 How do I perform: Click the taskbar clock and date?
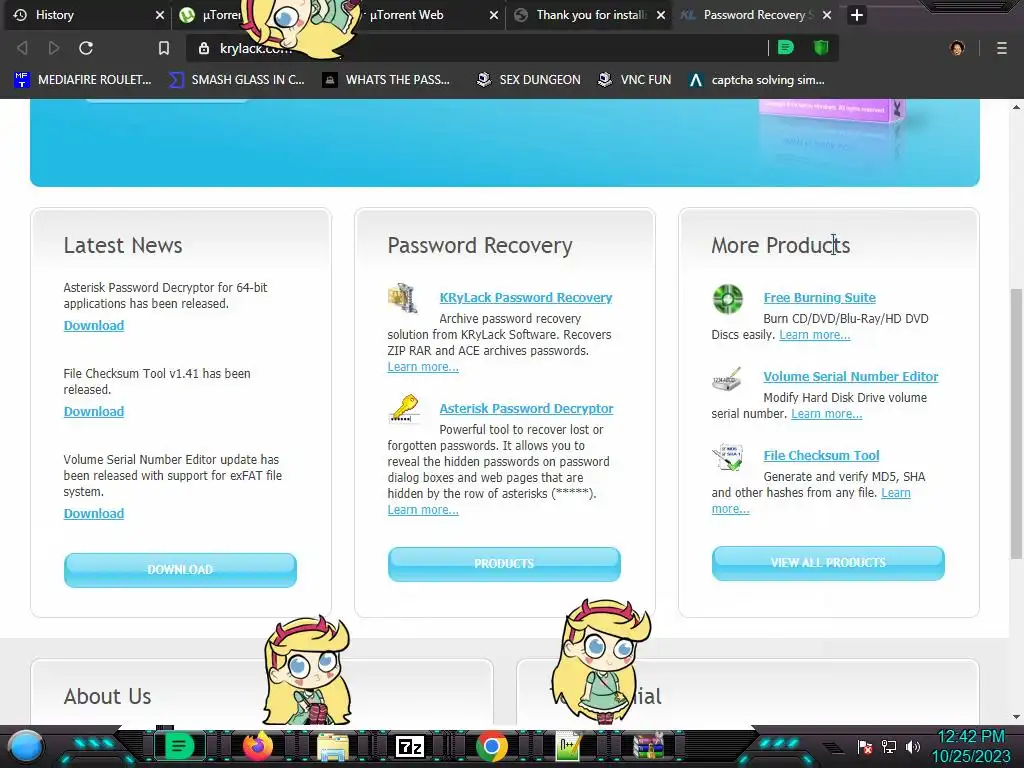pyautogui.click(x=971, y=746)
